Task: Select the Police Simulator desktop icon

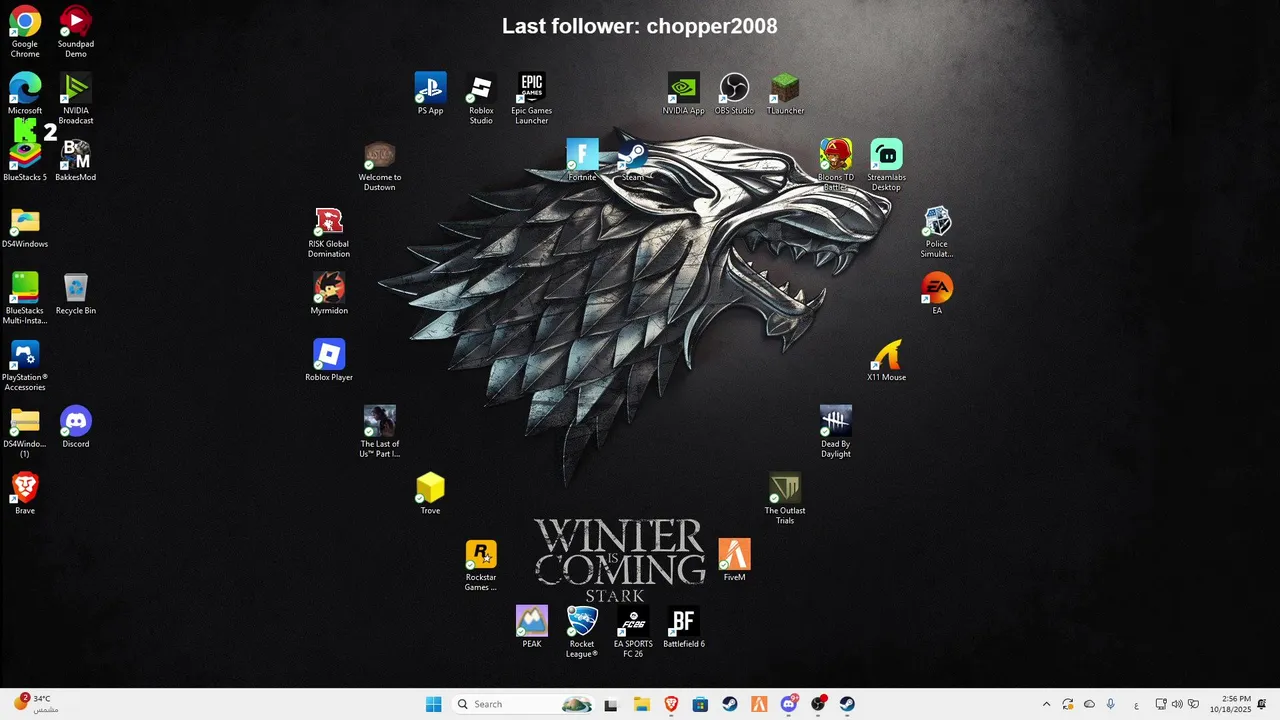Action: pyautogui.click(x=937, y=232)
